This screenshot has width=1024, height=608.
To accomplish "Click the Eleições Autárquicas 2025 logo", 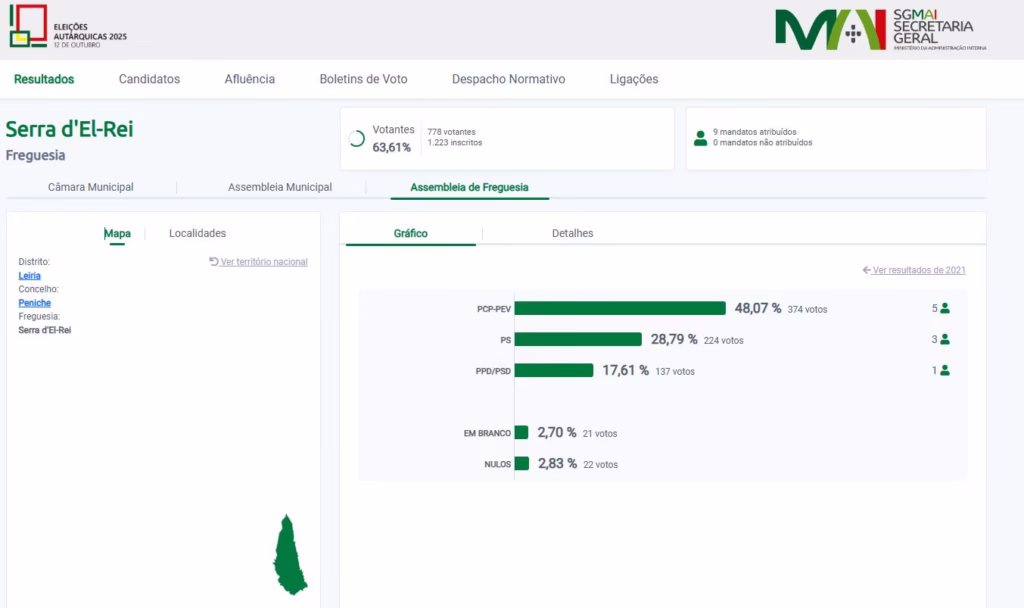I will pos(68,27).
